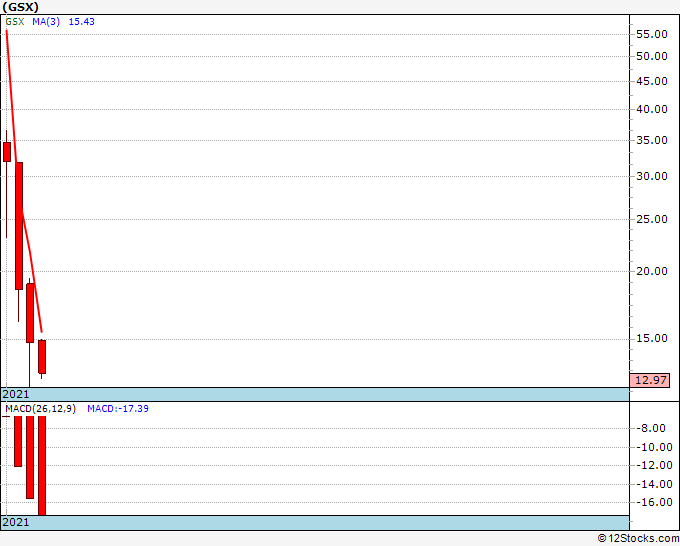Click the MACD(26,12,9) indicator label
The image size is (680, 546).
(40, 409)
